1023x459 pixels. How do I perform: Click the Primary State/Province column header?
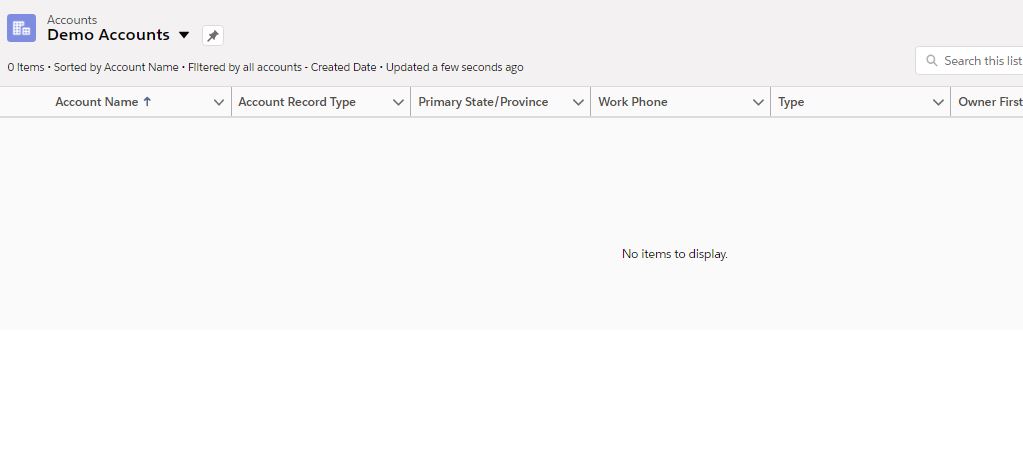point(483,102)
